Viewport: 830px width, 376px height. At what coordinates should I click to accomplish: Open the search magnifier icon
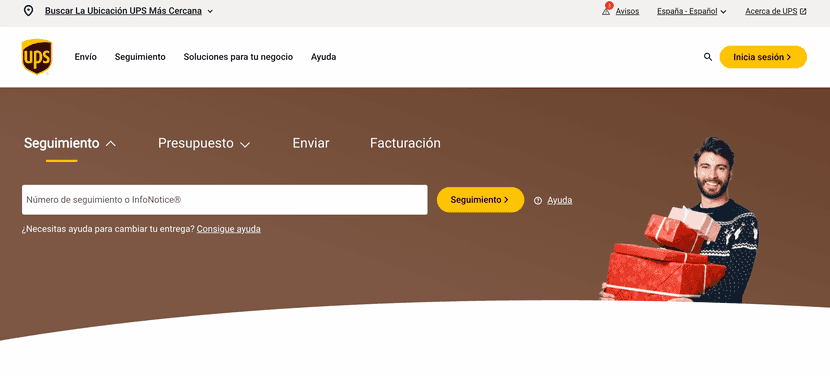coord(708,57)
